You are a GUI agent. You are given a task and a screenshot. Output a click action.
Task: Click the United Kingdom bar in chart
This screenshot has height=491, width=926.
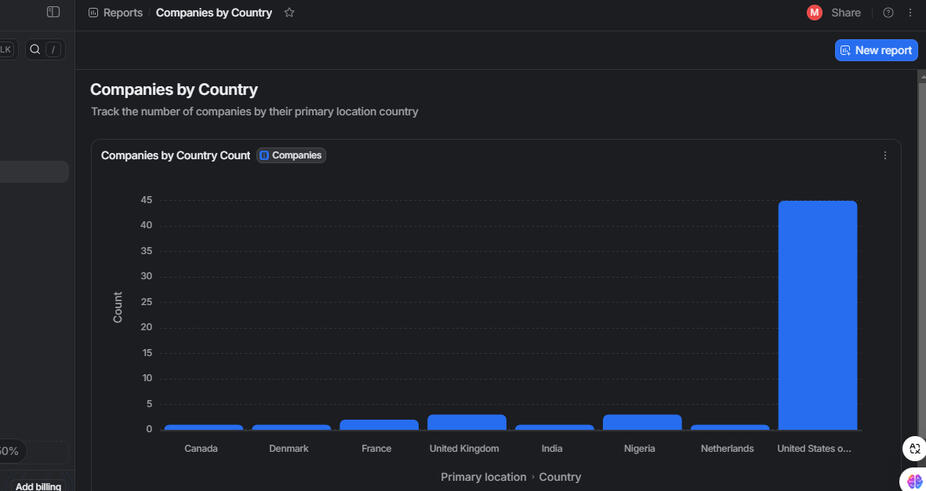466,422
